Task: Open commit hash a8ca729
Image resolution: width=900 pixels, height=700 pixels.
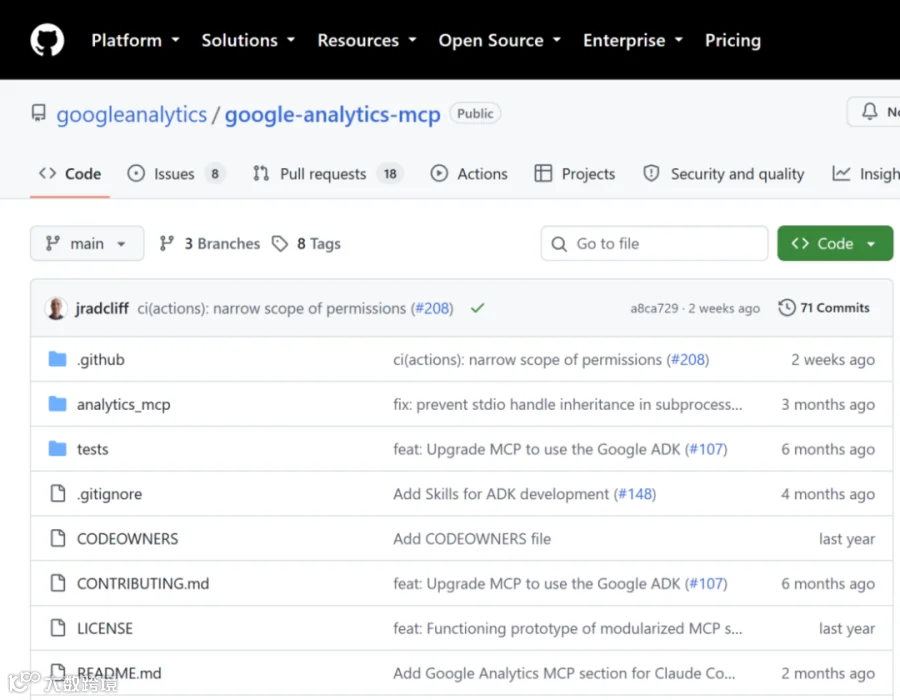Action: [x=654, y=309]
